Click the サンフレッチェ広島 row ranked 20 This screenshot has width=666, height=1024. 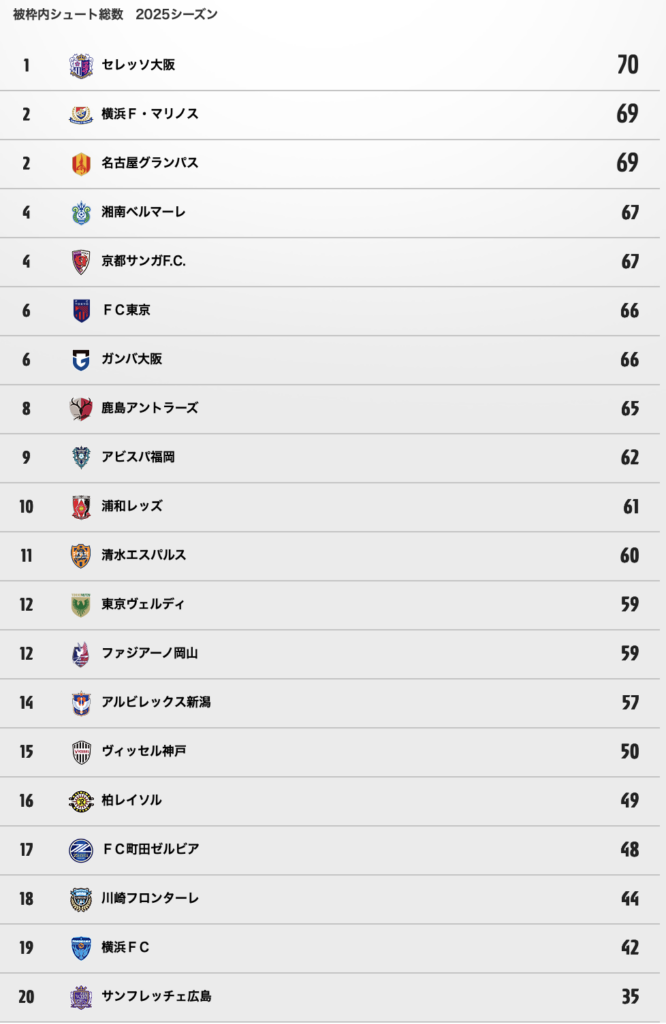(330, 997)
